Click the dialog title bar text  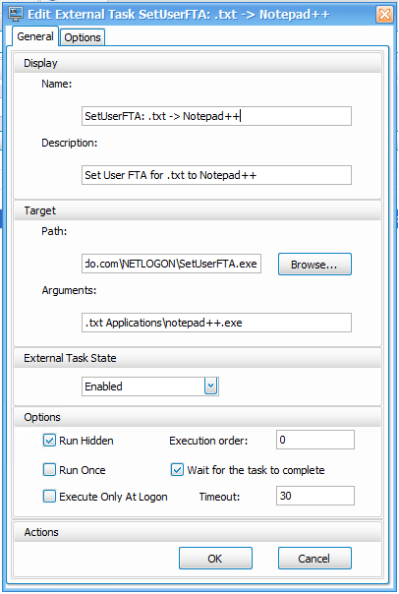coord(178,14)
